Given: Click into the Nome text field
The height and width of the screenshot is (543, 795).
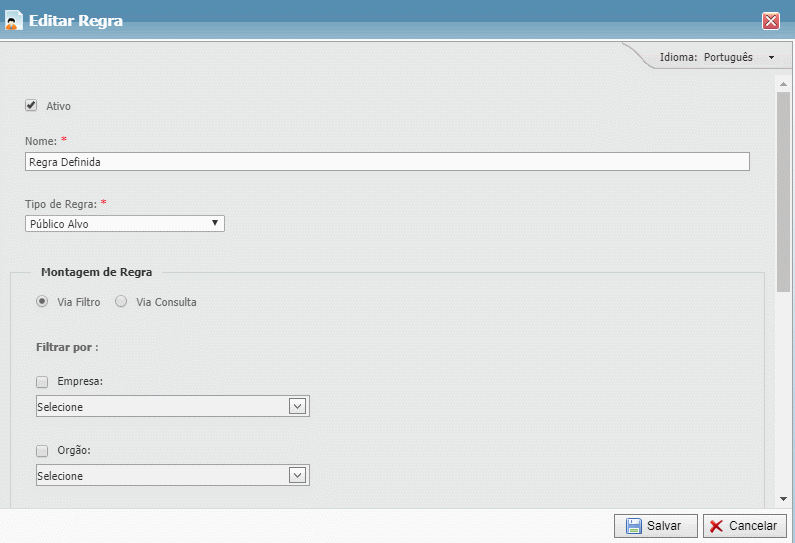Looking at the screenshot, I should tap(386, 162).
